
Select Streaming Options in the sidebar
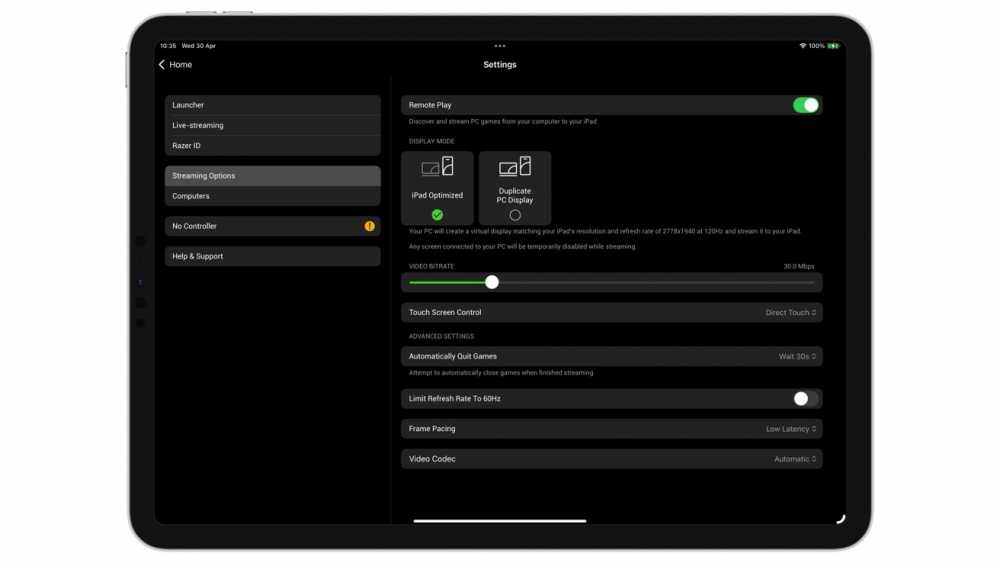272,176
